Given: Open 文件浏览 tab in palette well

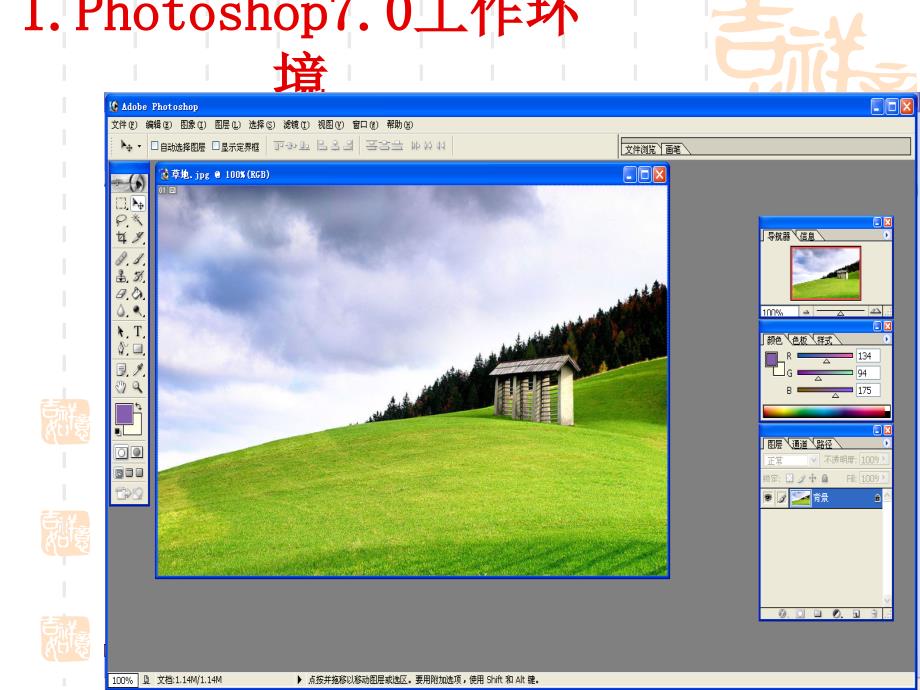Looking at the screenshot, I should pyautogui.click(x=641, y=150).
